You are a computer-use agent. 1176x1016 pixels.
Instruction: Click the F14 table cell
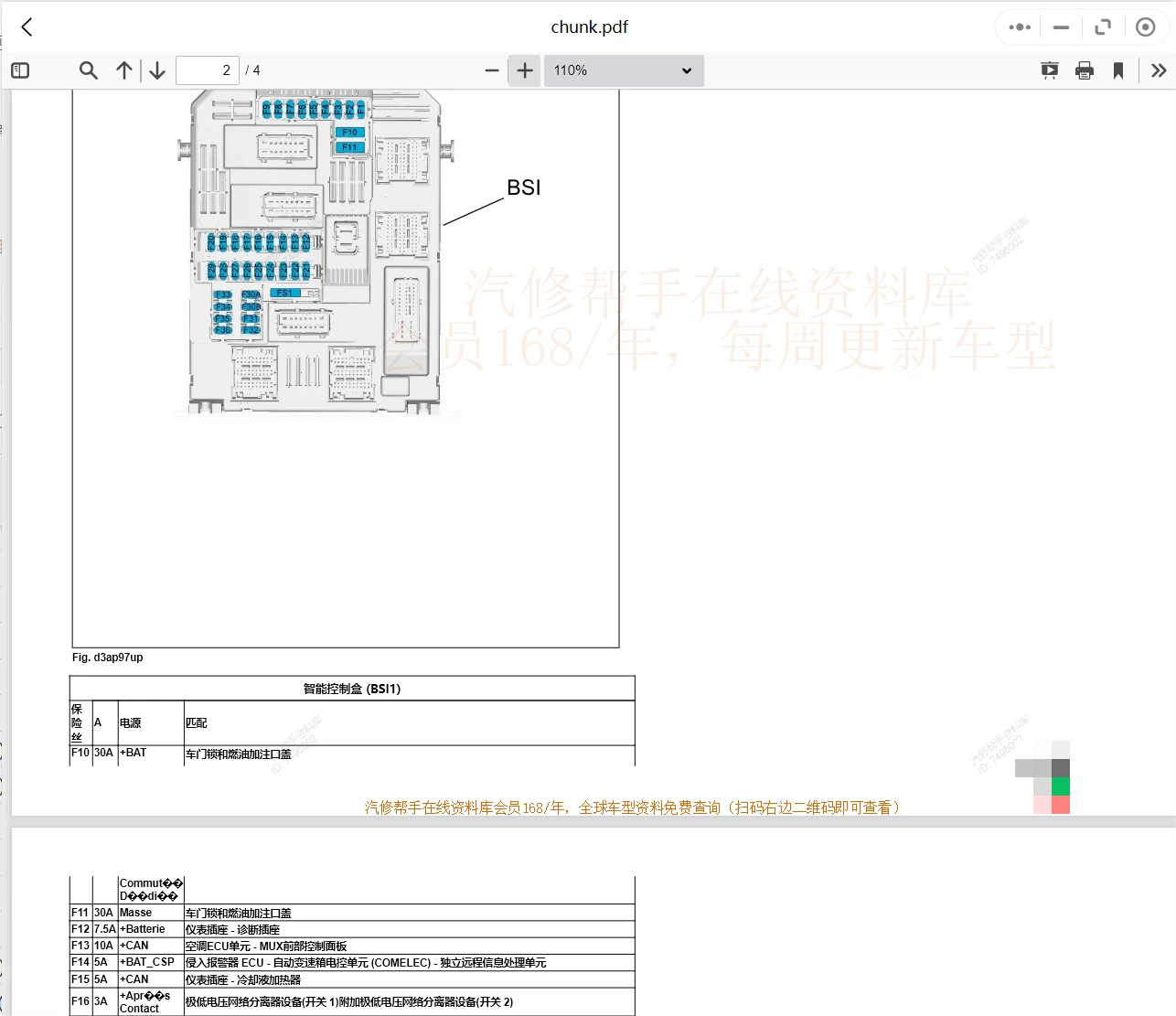(x=80, y=962)
